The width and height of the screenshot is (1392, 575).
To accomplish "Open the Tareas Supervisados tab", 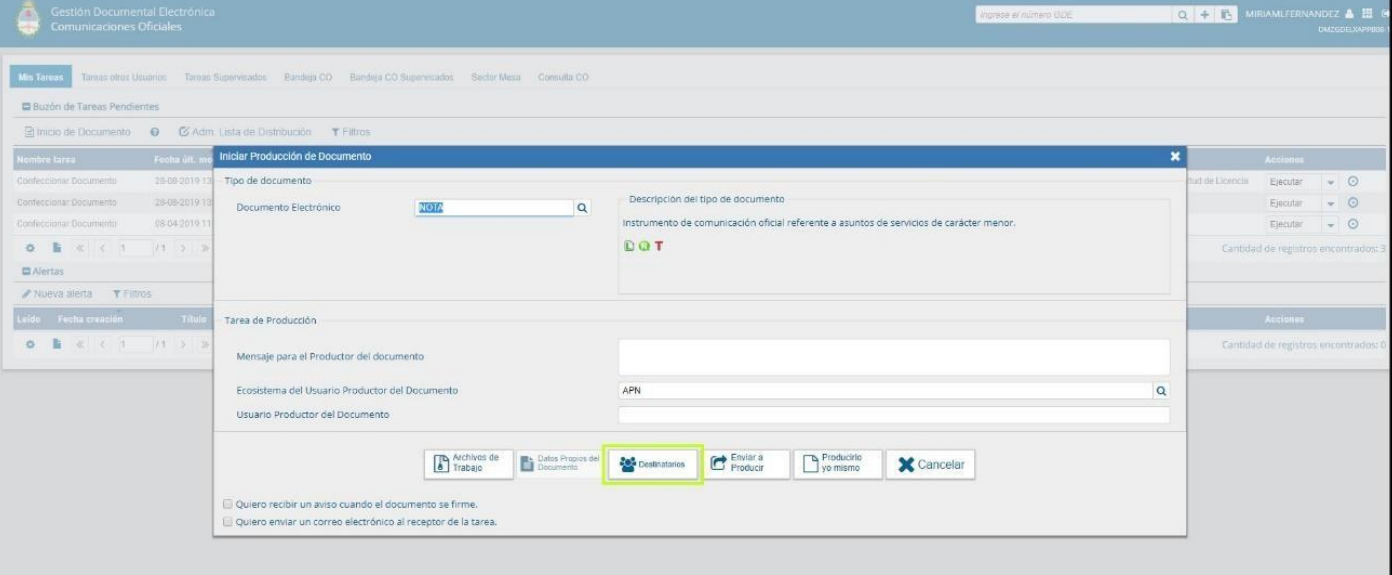I will pyautogui.click(x=225, y=78).
